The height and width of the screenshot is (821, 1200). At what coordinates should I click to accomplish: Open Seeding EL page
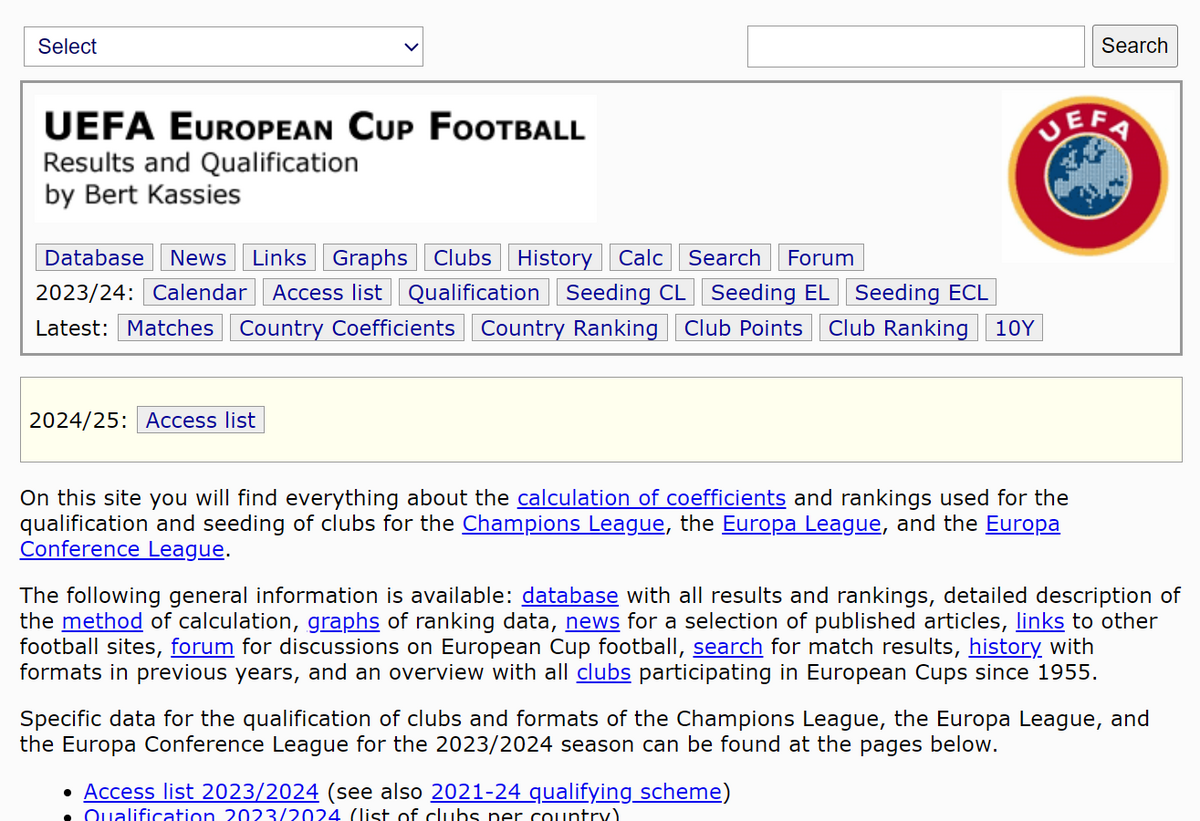tap(770, 292)
